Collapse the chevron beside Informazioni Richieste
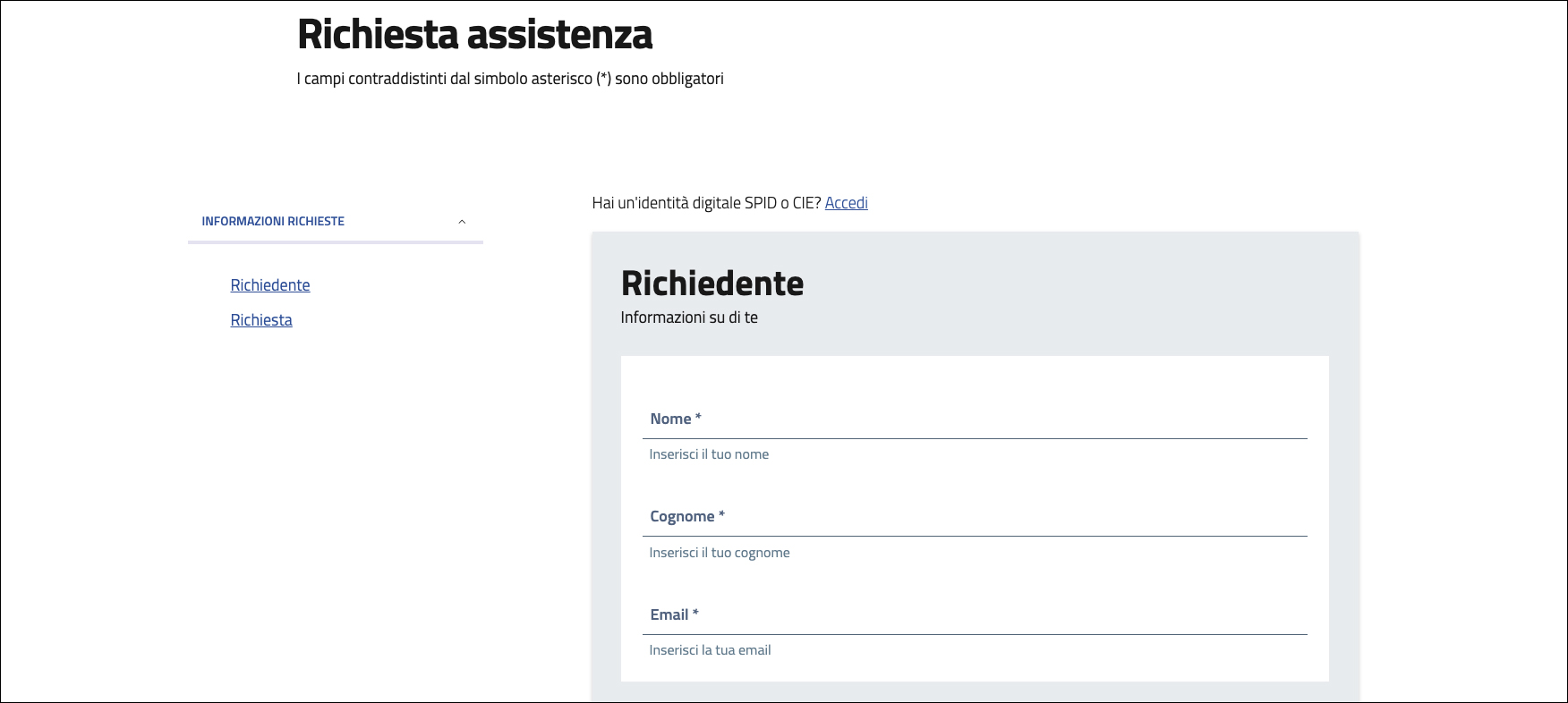The height and width of the screenshot is (703, 1568). click(462, 222)
